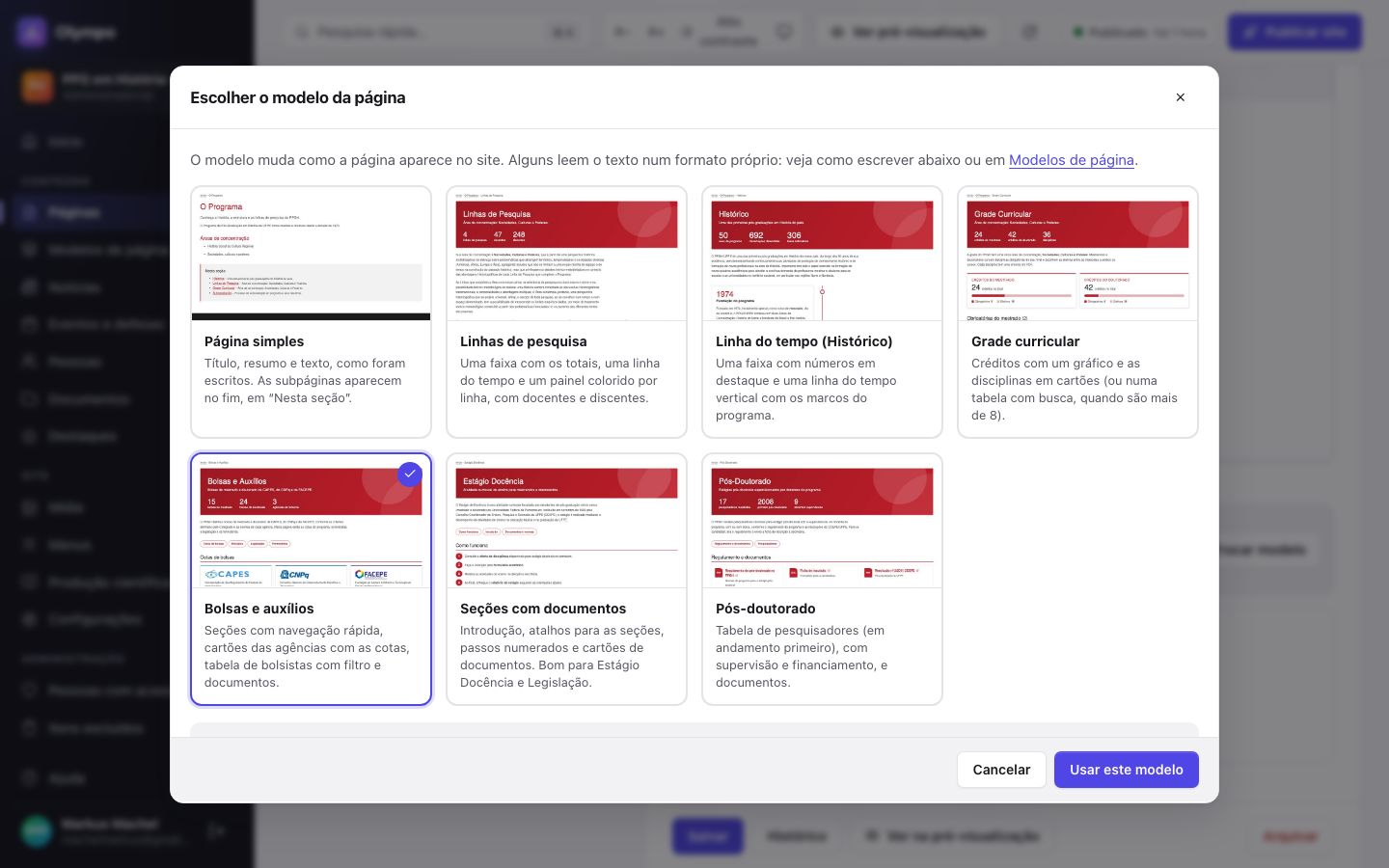
Task: Click the "Seções com documentos" card title
Action: [x=543, y=609]
